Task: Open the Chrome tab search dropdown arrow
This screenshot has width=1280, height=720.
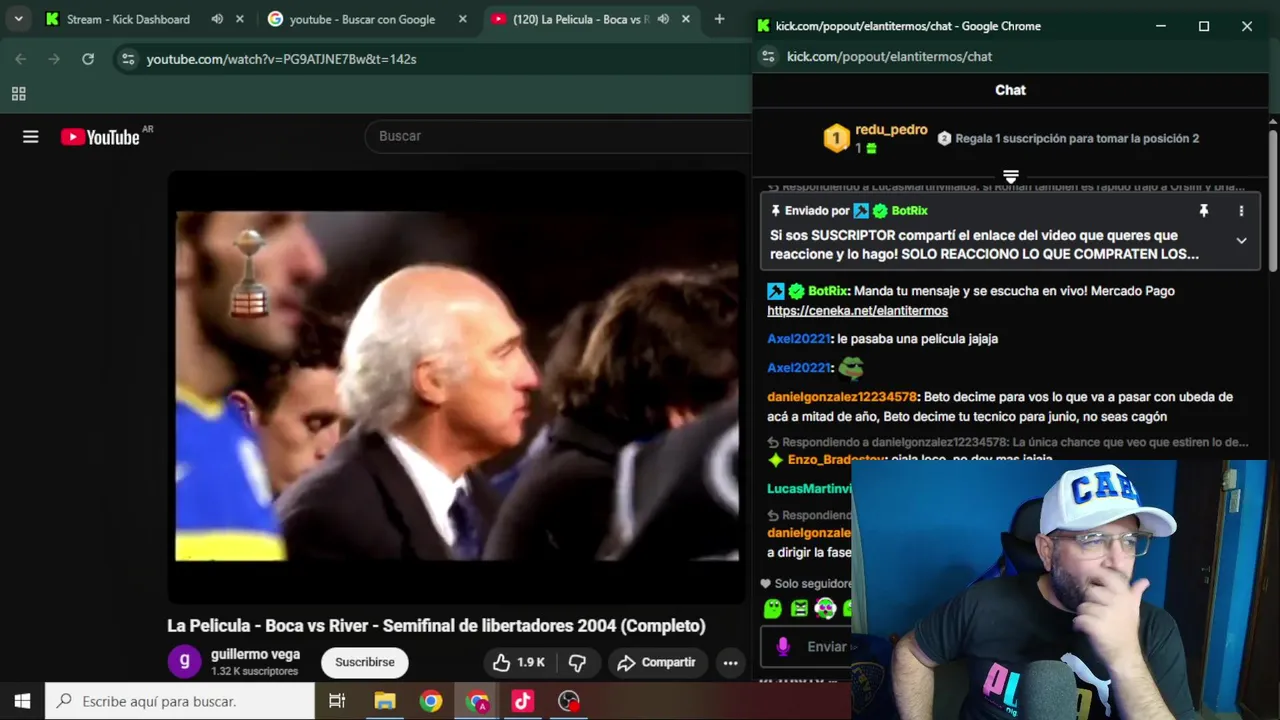Action: coord(18,19)
